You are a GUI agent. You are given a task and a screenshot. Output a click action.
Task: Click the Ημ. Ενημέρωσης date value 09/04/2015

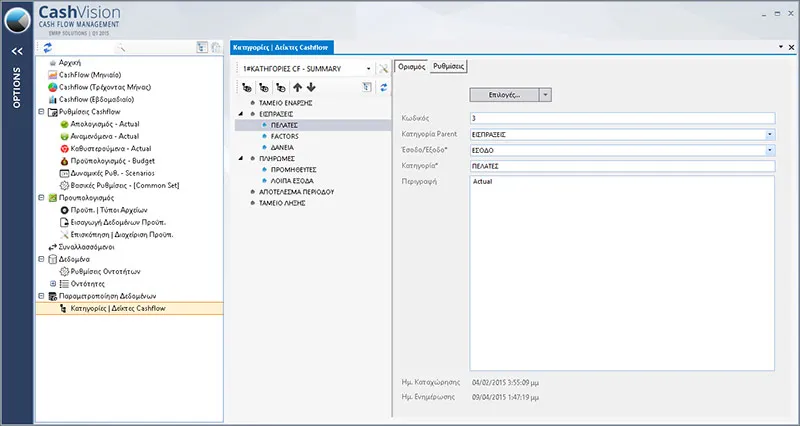[x=506, y=397]
